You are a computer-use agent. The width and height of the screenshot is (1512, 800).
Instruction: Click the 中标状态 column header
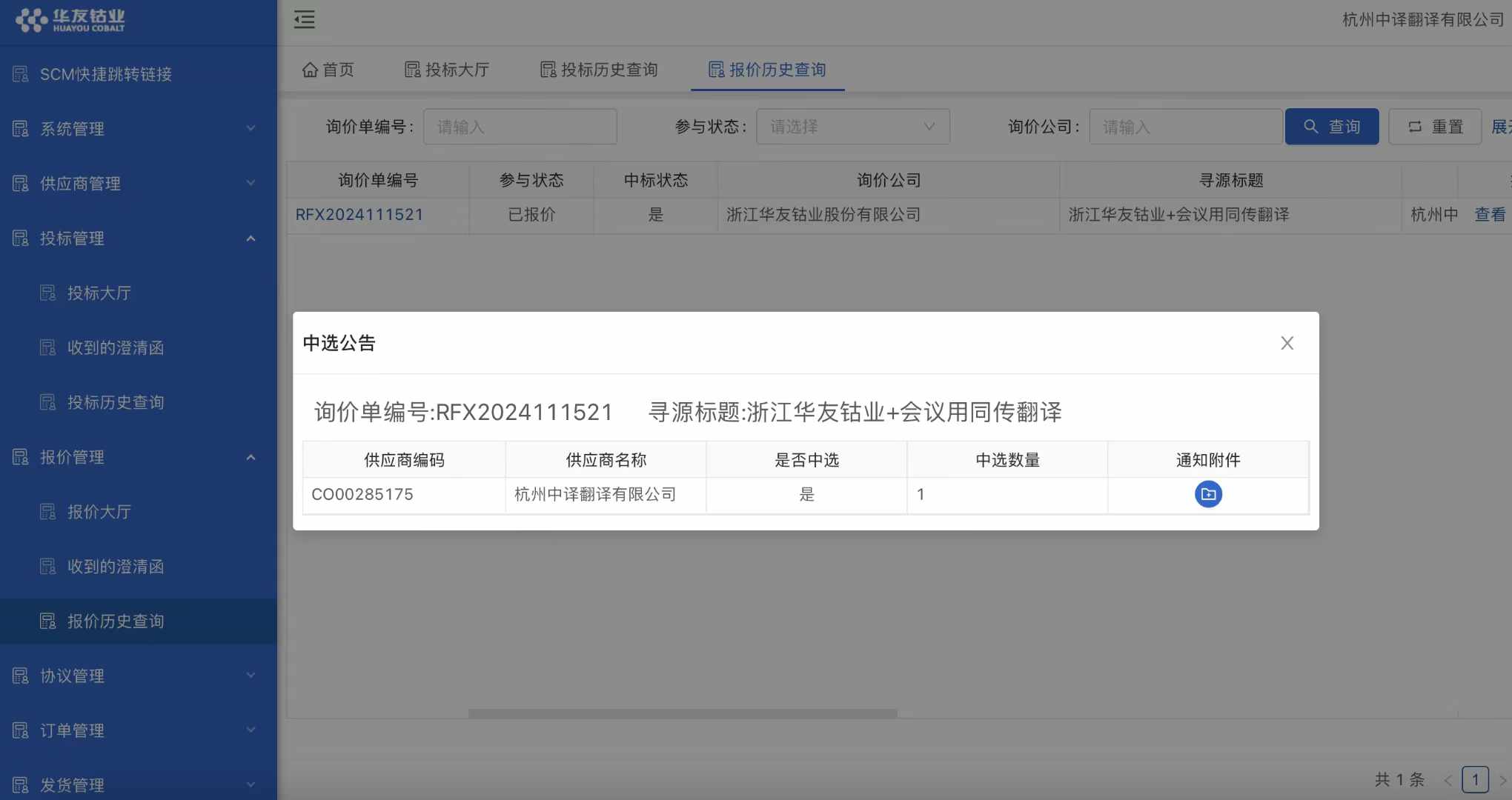[655, 180]
